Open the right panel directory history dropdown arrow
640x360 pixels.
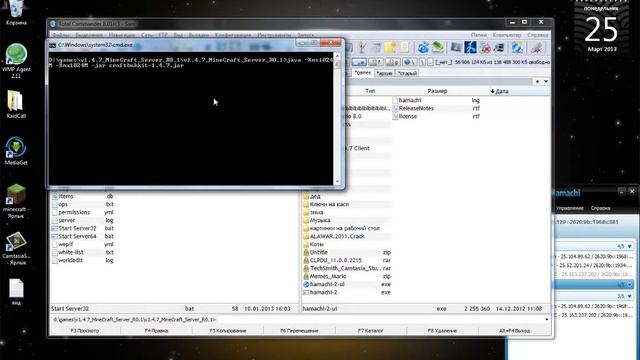pyautogui.click(x=546, y=82)
